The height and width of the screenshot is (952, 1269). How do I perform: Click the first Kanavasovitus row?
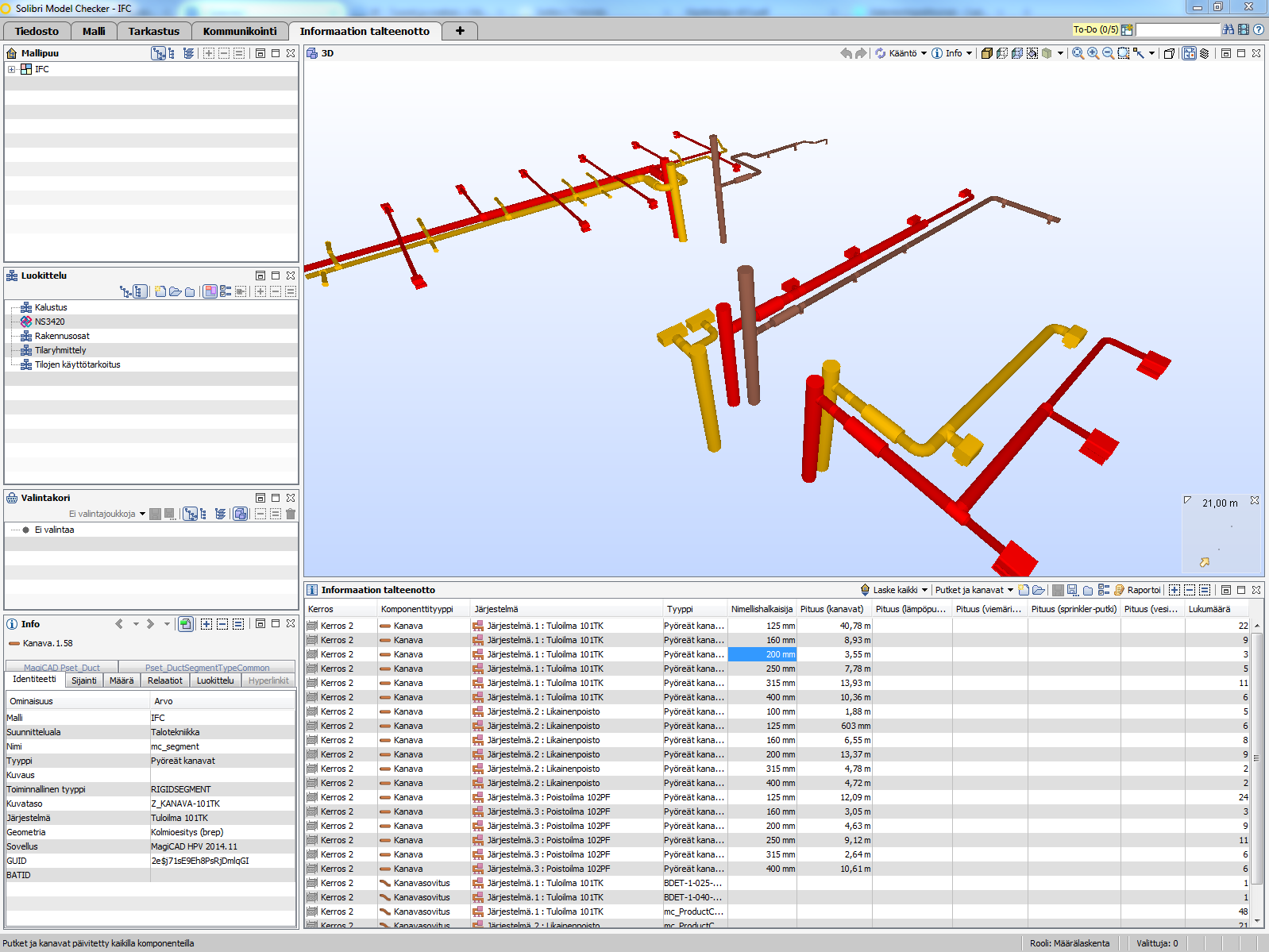coord(779,883)
